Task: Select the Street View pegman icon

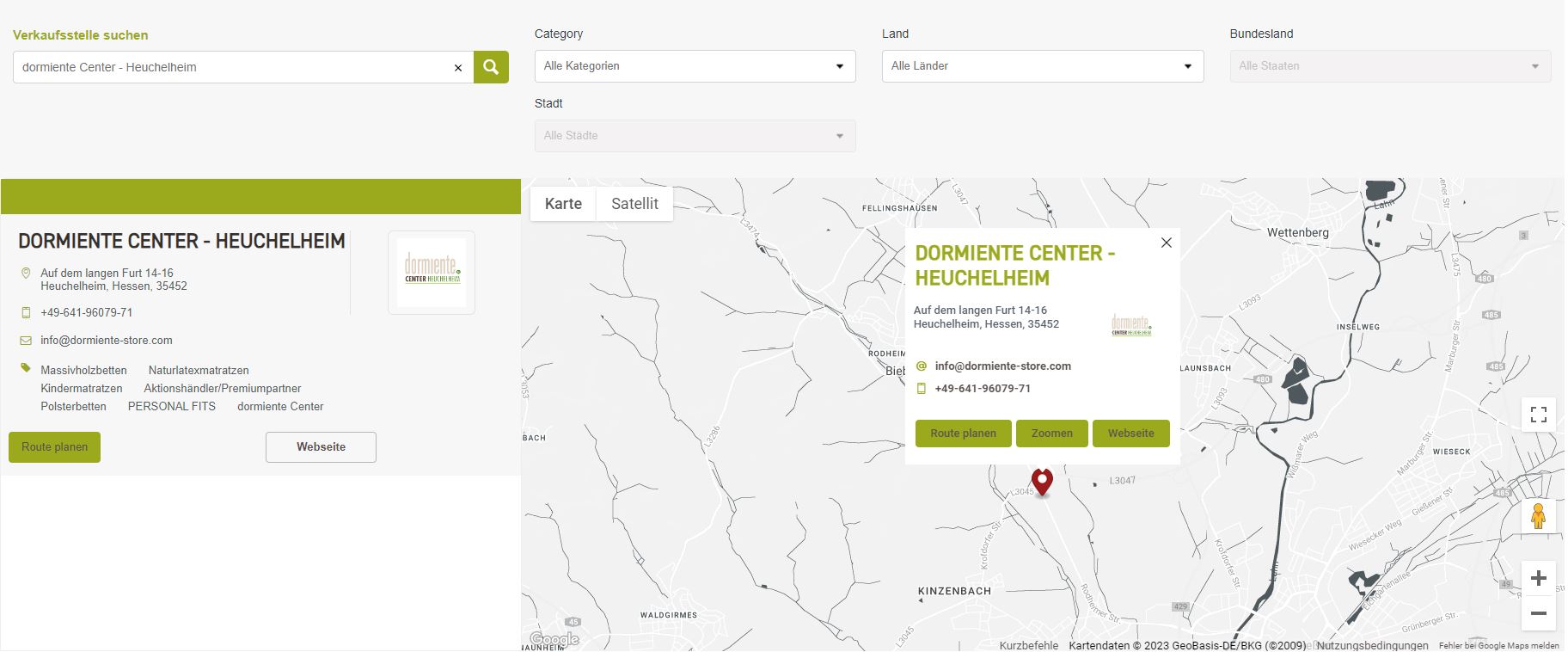Action: [1539, 516]
